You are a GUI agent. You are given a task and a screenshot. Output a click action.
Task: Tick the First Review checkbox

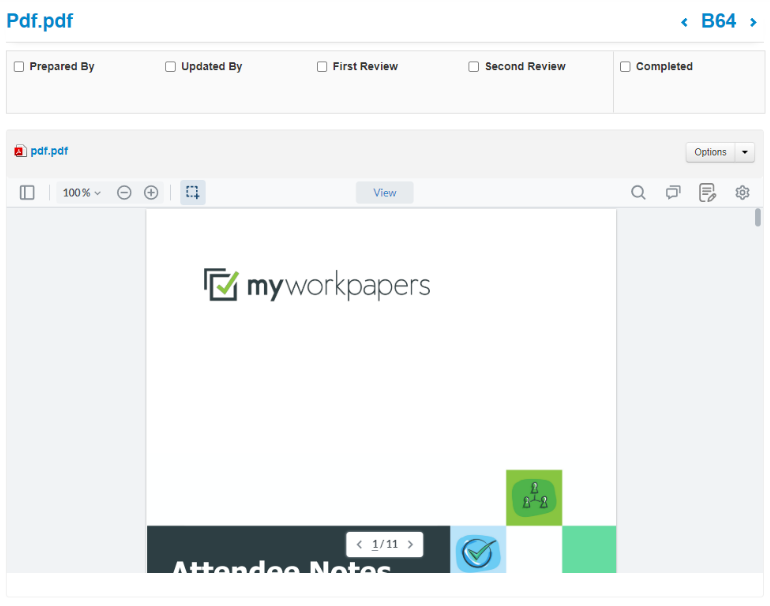[322, 67]
